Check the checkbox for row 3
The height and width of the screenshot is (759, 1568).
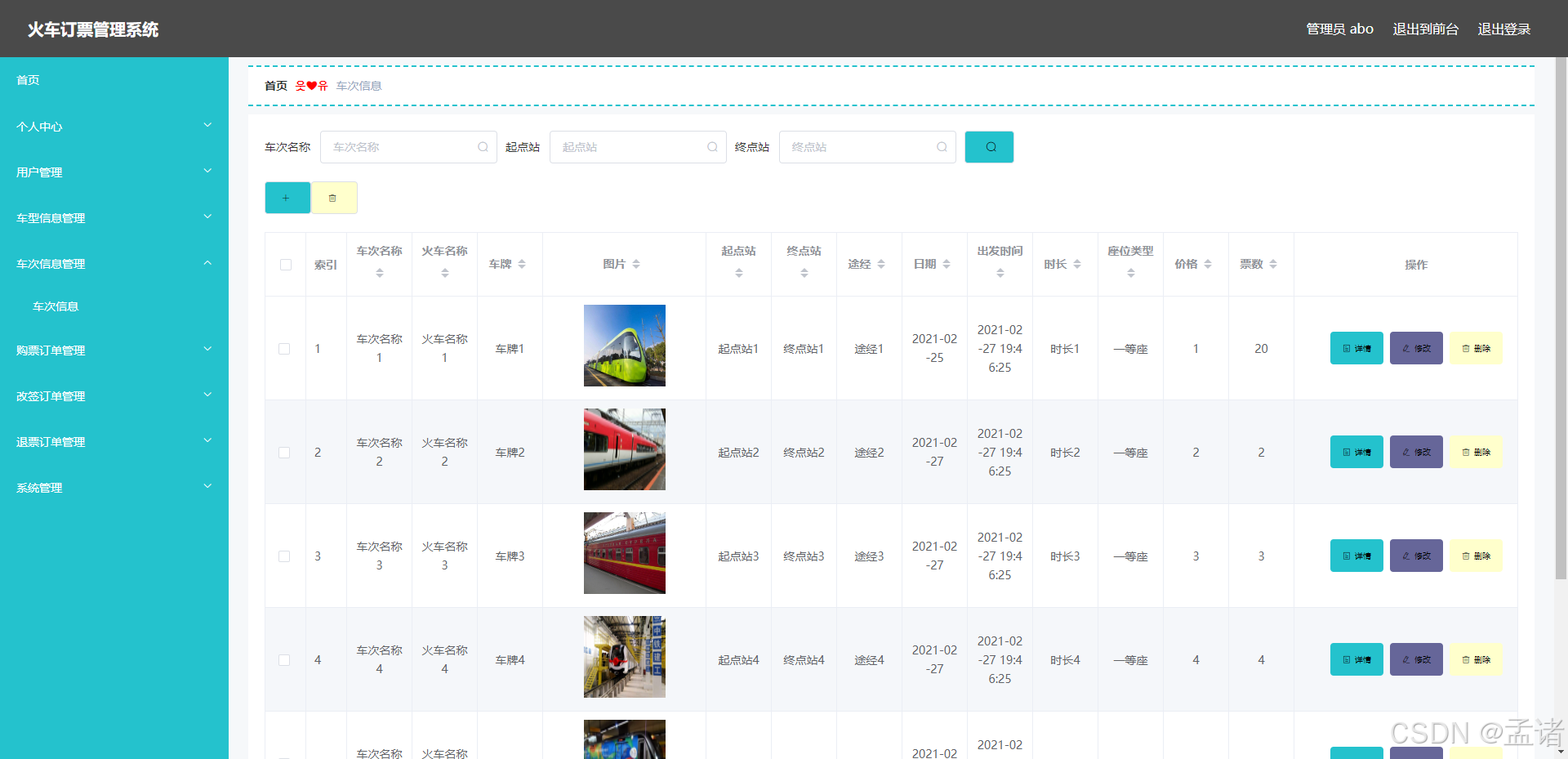pyautogui.click(x=284, y=556)
